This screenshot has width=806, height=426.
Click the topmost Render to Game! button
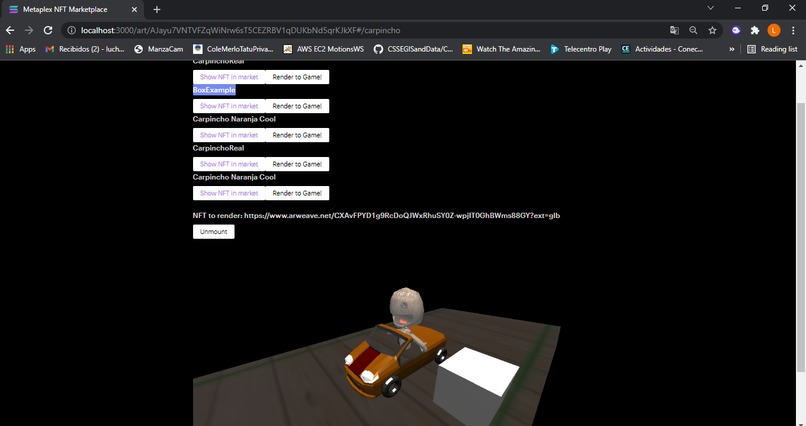pyautogui.click(x=297, y=77)
